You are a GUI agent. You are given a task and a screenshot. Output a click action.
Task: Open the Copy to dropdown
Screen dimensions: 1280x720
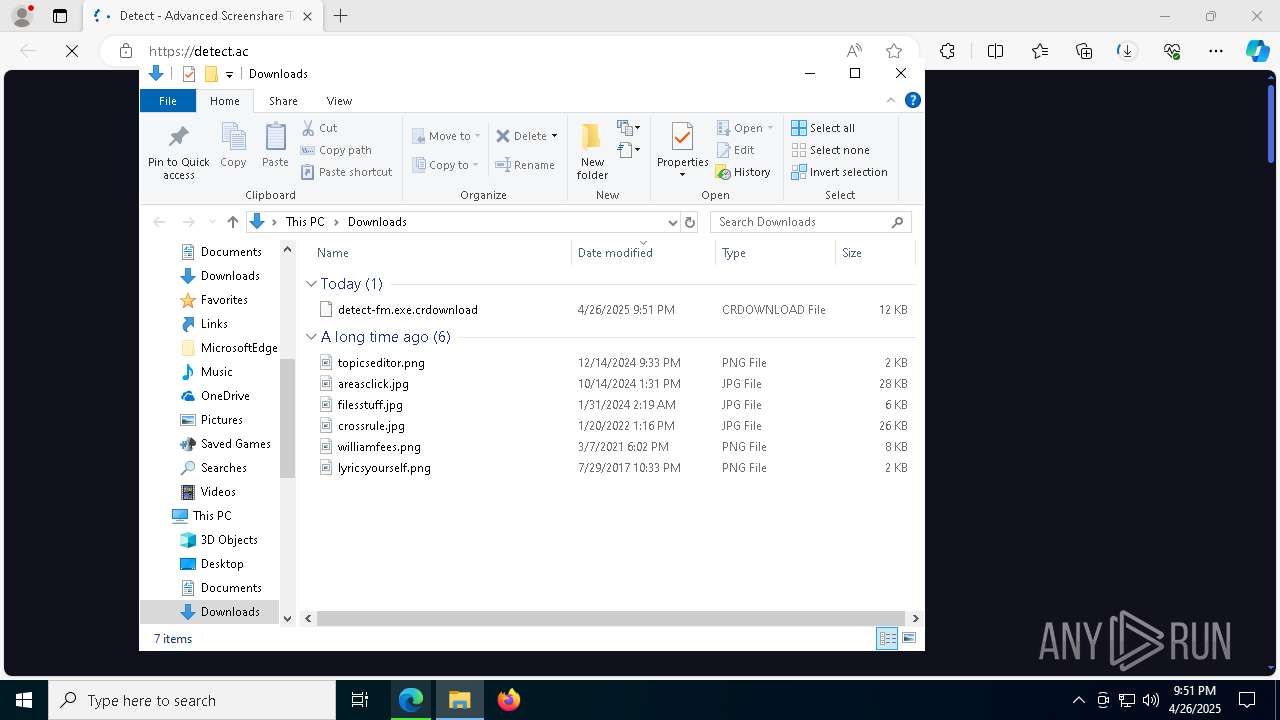pos(445,165)
